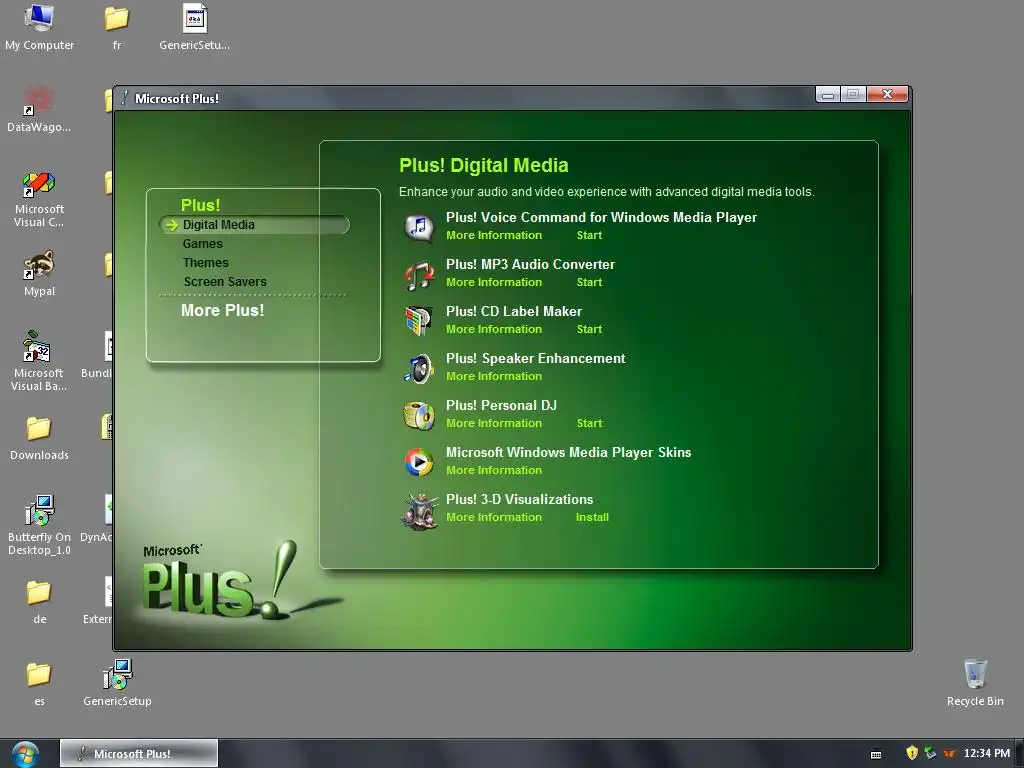Screen dimensions: 1024x768
Task: Open More Information for Media Player Skins
Action: (494, 470)
